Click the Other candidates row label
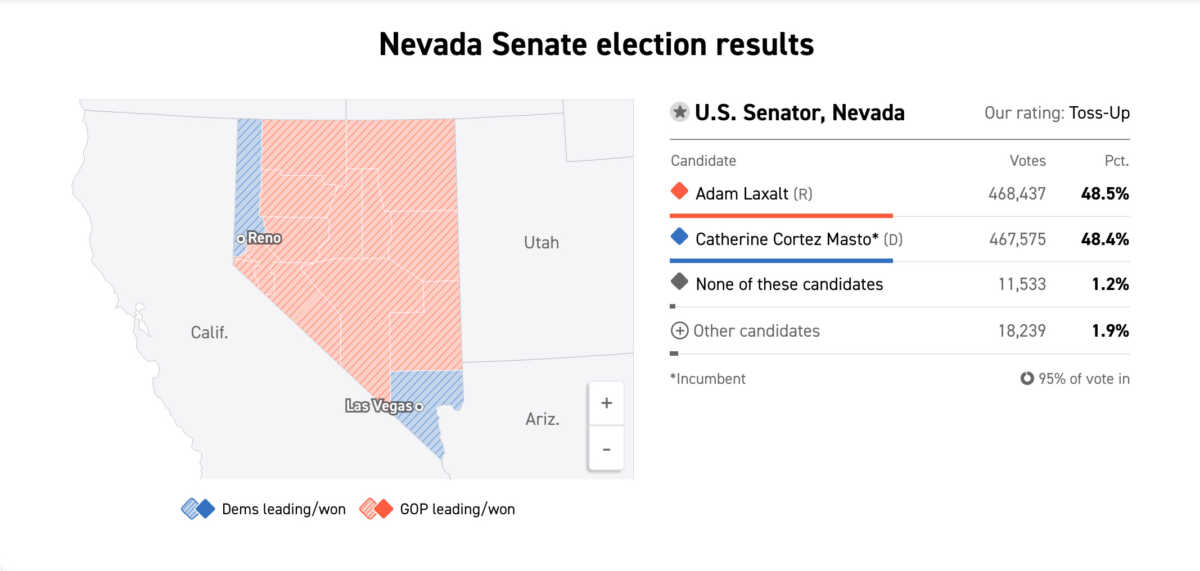The width and height of the screenshot is (1200, 571). (x=756, y=331)
